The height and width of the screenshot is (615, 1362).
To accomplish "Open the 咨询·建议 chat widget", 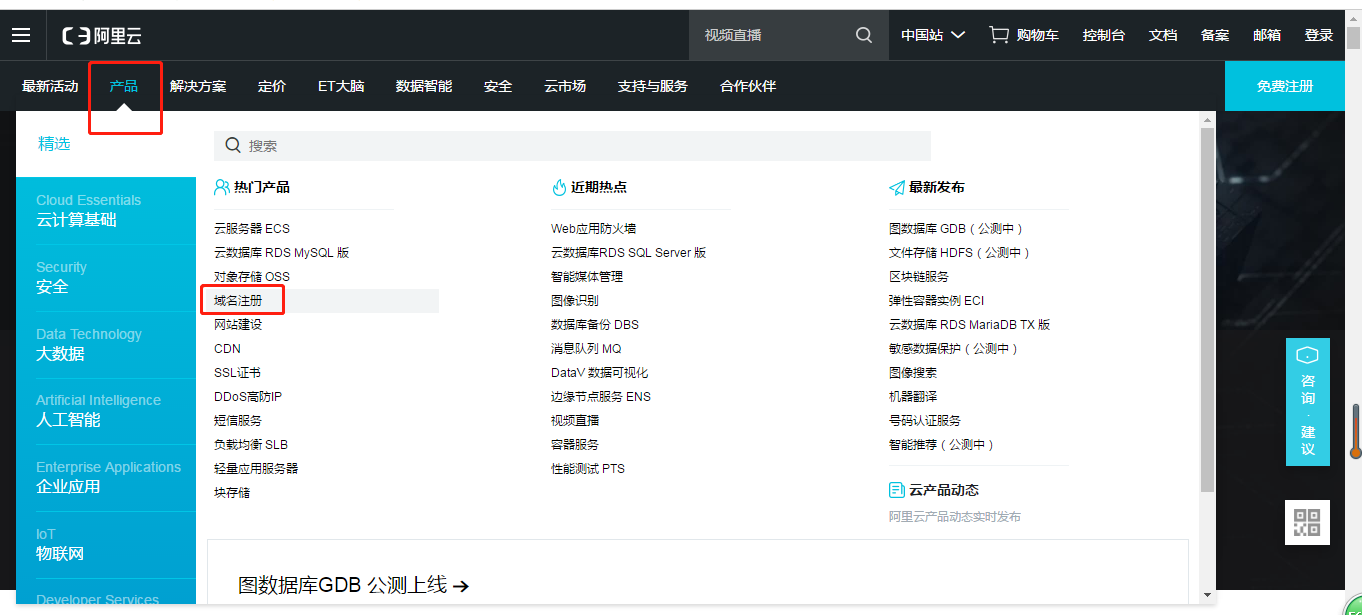I will [1307, 402].
